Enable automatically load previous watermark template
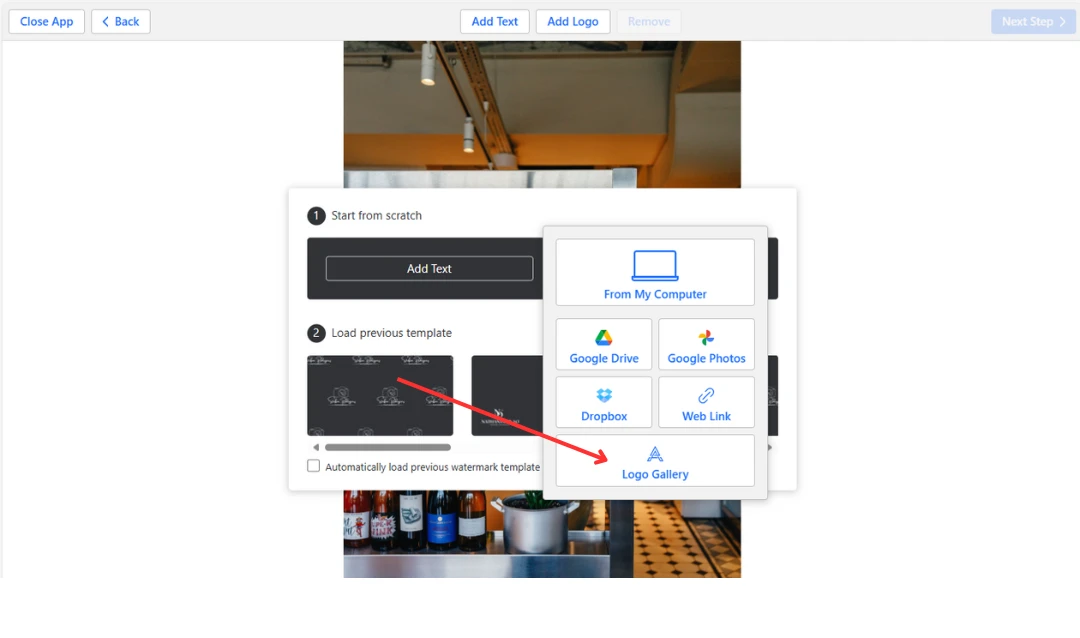This screenshot has height=638, width=1080. click(314, 466)
